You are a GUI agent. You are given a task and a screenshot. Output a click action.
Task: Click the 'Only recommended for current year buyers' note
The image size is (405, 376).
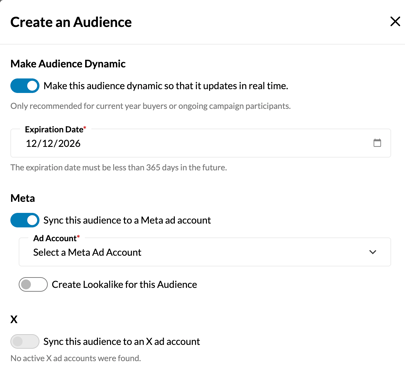[150, 106]
